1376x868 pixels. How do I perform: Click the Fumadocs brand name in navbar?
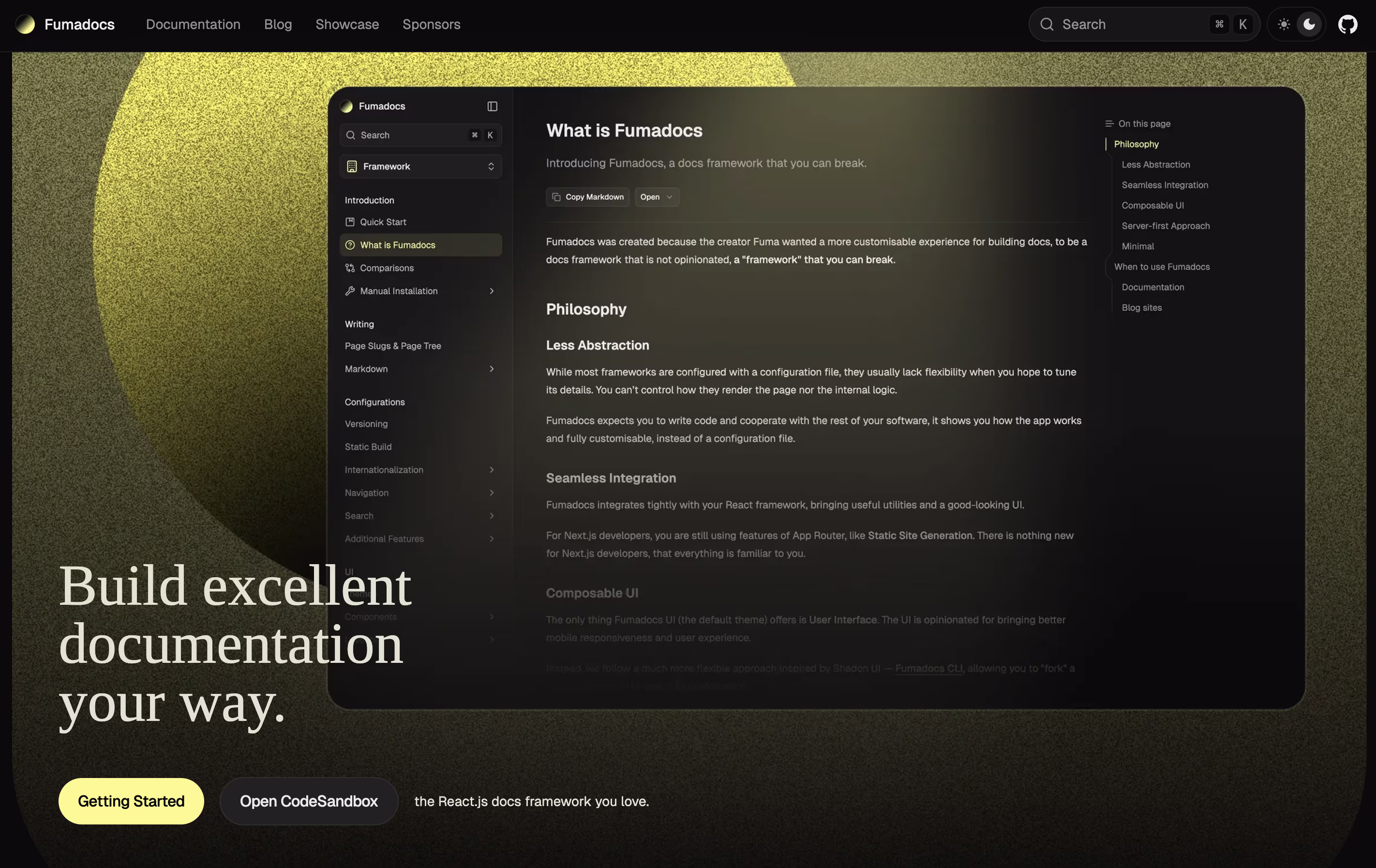pos(79,25)
